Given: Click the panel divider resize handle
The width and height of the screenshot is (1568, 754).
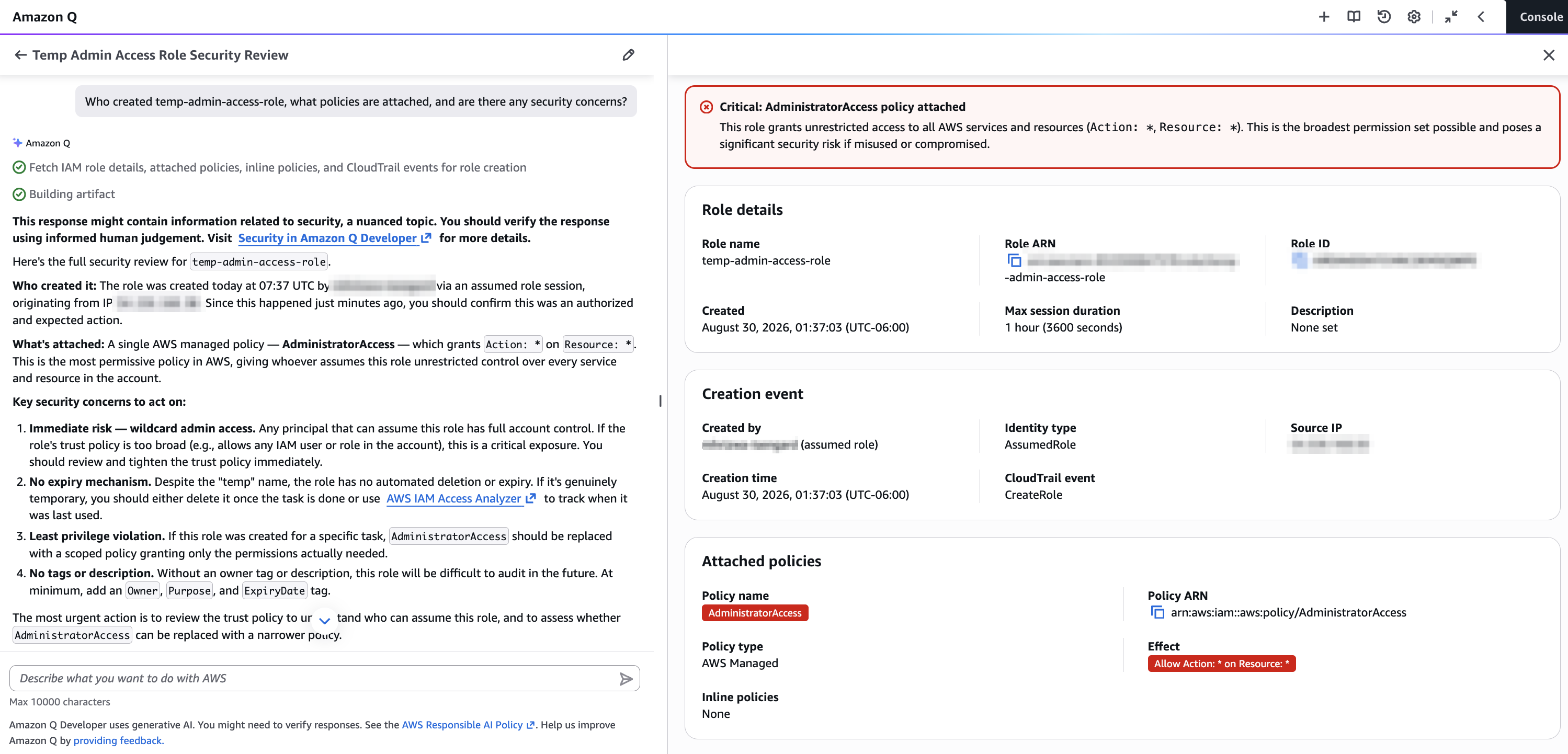Looking at the screenshot, I should point(661,401).
